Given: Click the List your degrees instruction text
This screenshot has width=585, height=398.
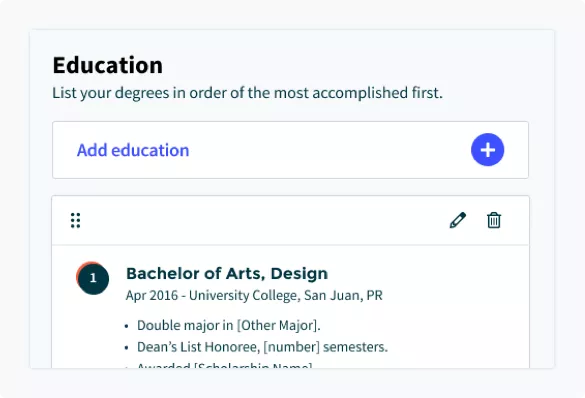Looking at the screenshot, I should tap(247, 93).
